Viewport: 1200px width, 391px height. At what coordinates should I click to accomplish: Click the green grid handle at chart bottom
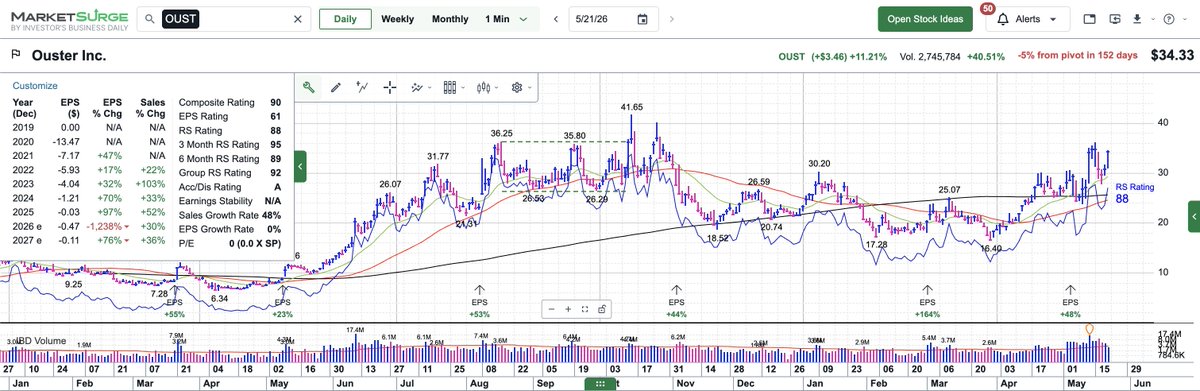(x=600, y=385)
